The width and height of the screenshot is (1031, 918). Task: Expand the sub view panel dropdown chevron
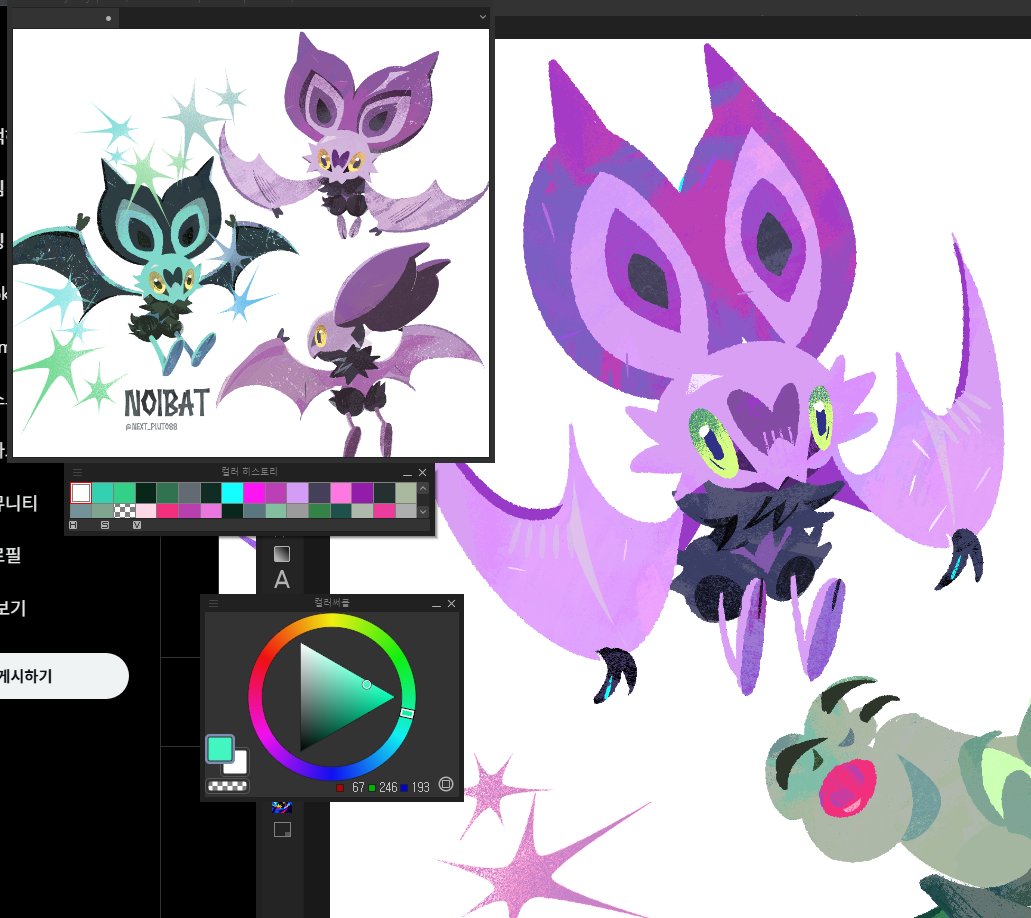pos(483,17)
